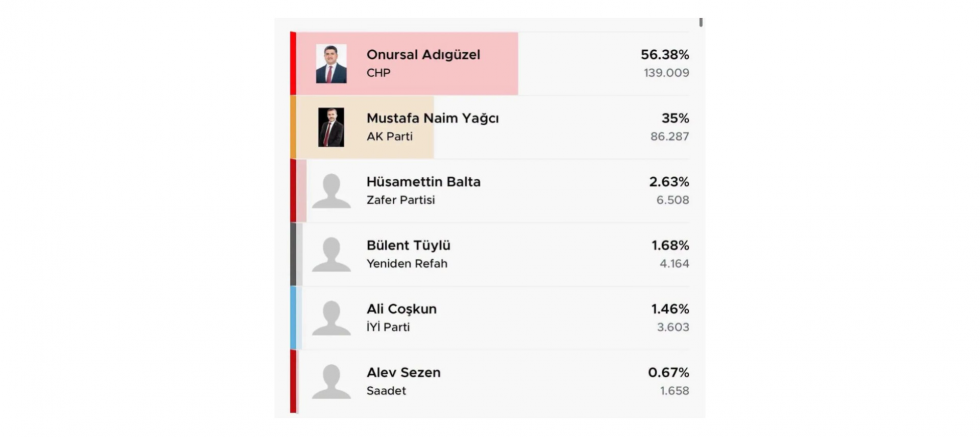Open Hüsamettin Balta candidate entry

point(423,182)
